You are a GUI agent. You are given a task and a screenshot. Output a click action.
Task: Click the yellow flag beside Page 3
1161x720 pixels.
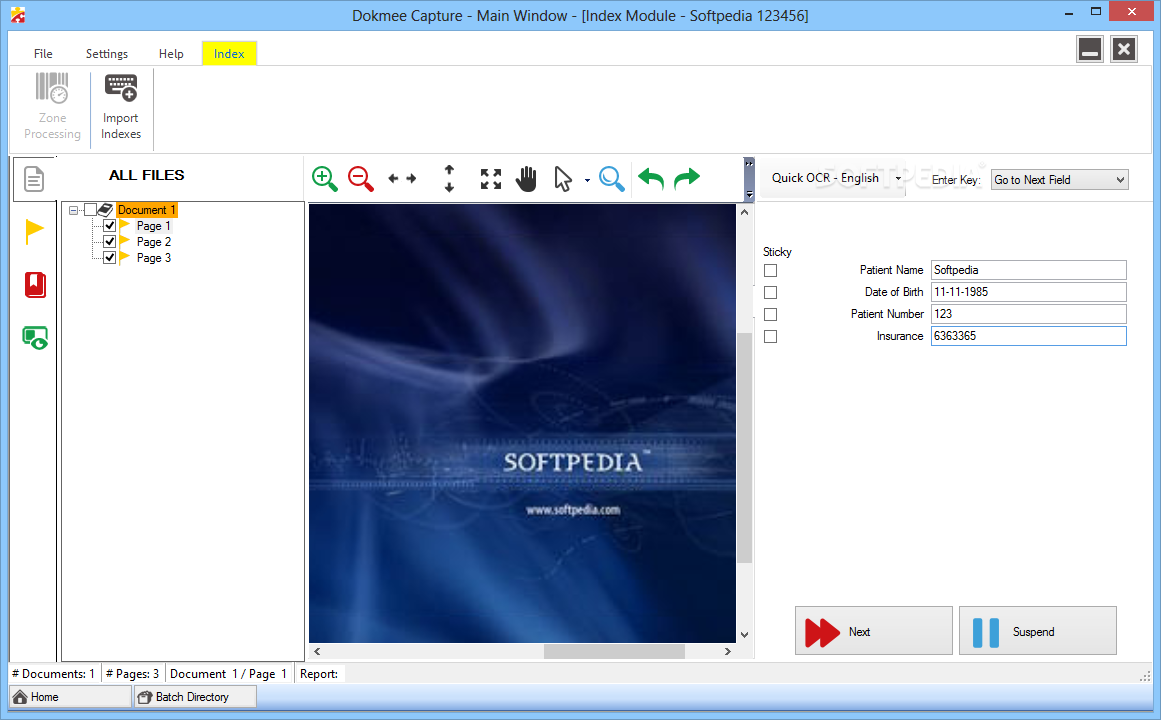point(124,258)
